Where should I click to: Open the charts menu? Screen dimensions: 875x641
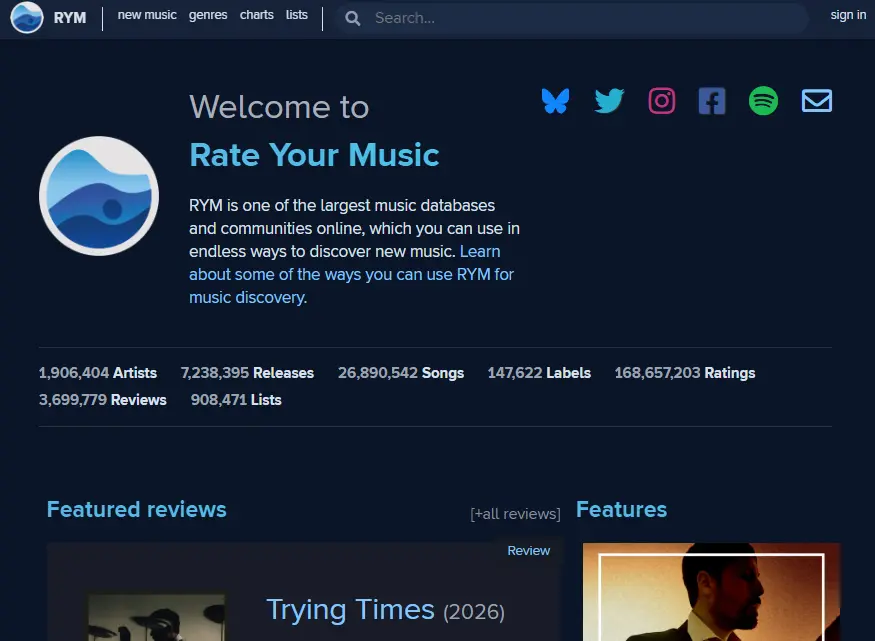click(257, 15)
